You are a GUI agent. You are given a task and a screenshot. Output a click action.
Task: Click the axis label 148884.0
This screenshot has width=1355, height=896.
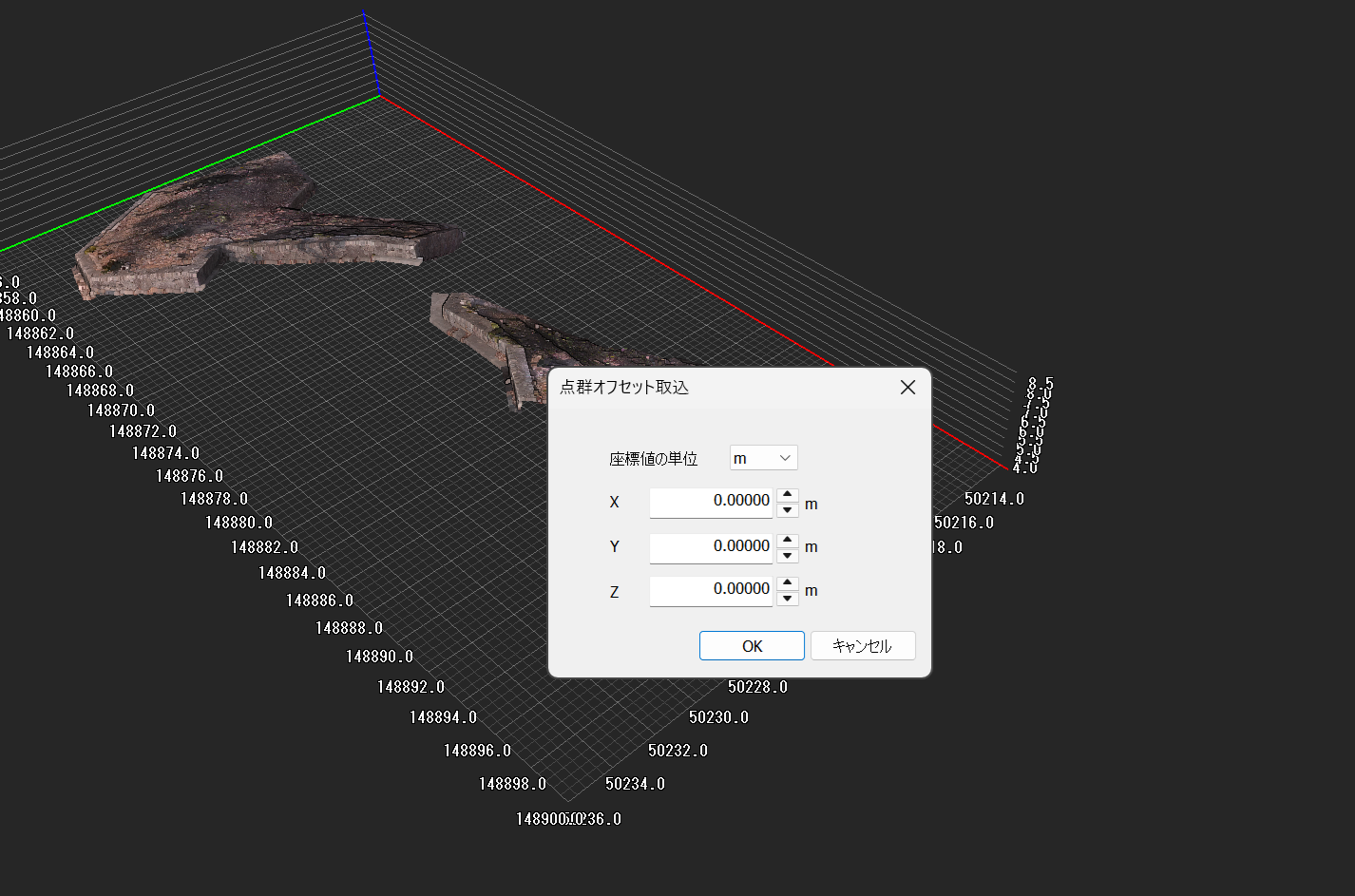point(292,573)
